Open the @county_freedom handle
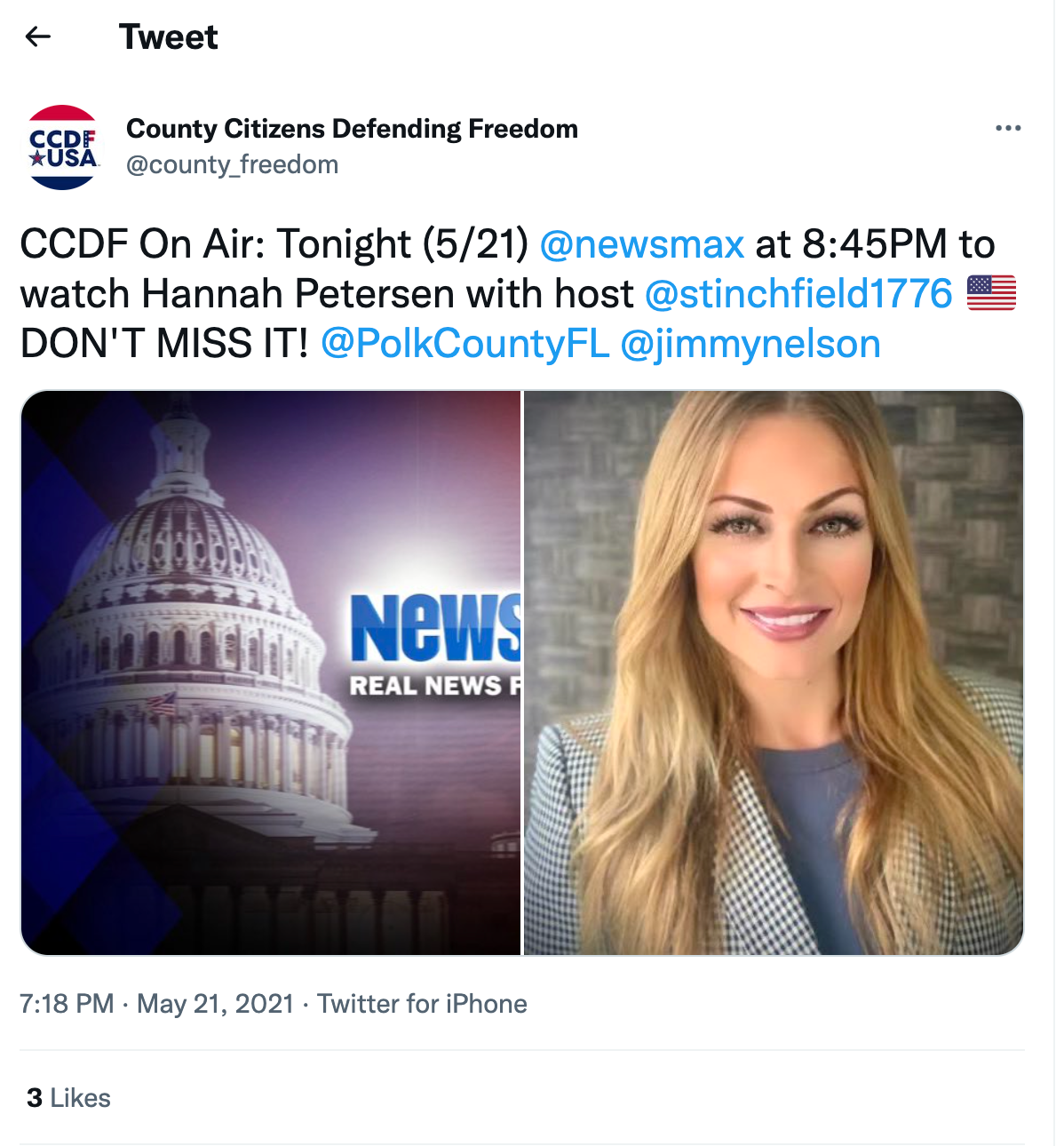The width and height of the screenshot is (1064, 1146). point(233,165)
